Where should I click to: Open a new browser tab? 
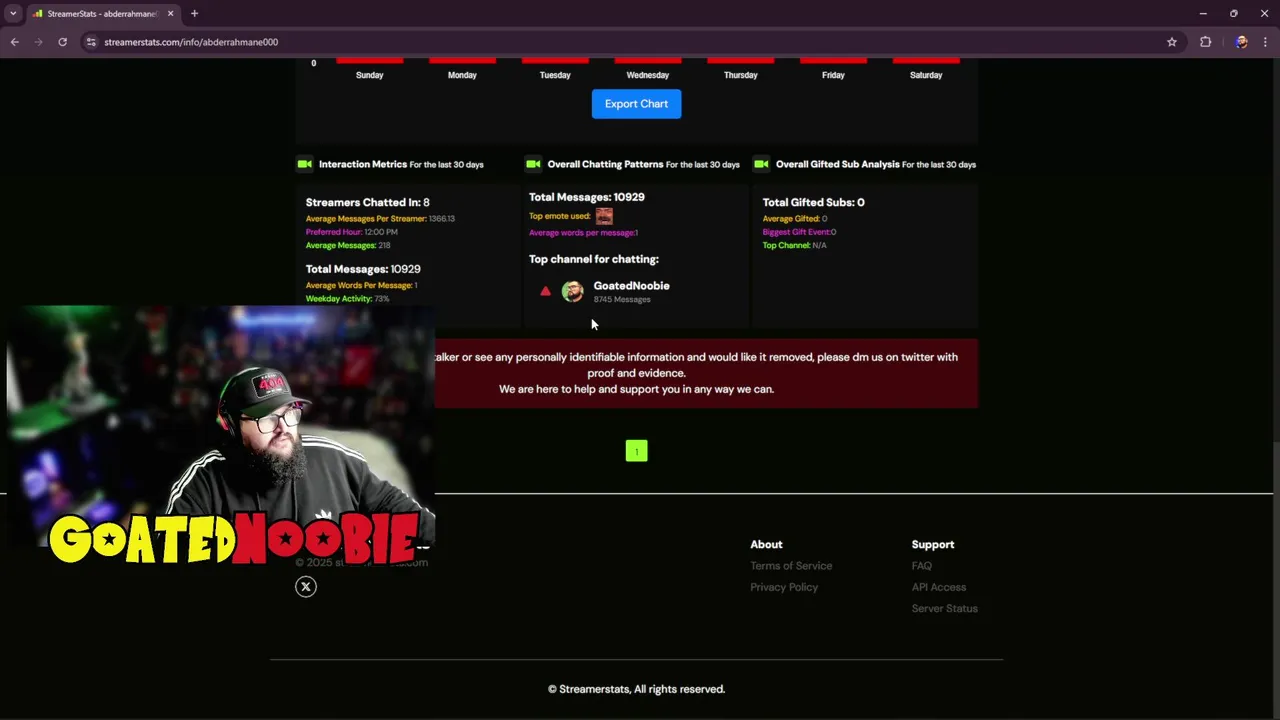[x=194, y=14]
